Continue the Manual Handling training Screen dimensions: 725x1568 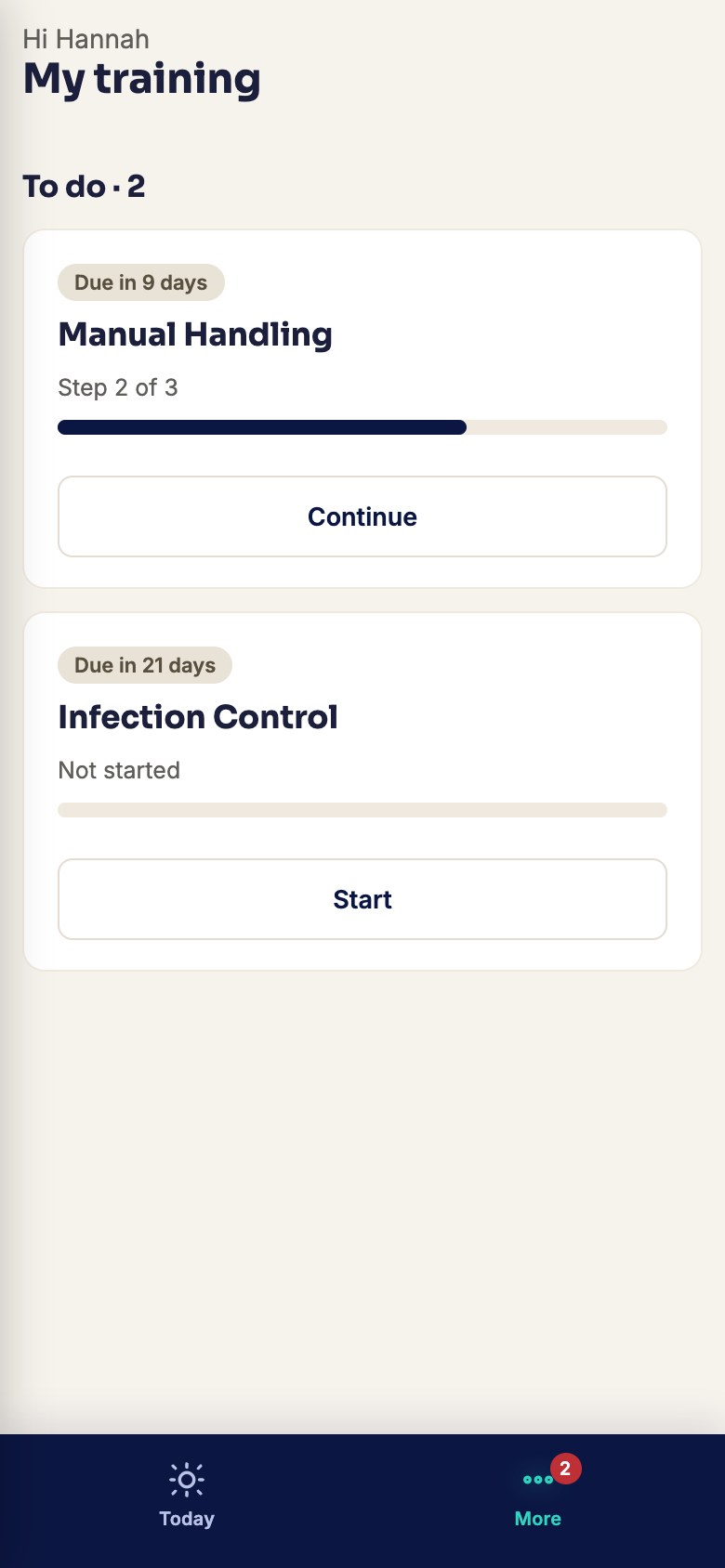pos(362,516)
